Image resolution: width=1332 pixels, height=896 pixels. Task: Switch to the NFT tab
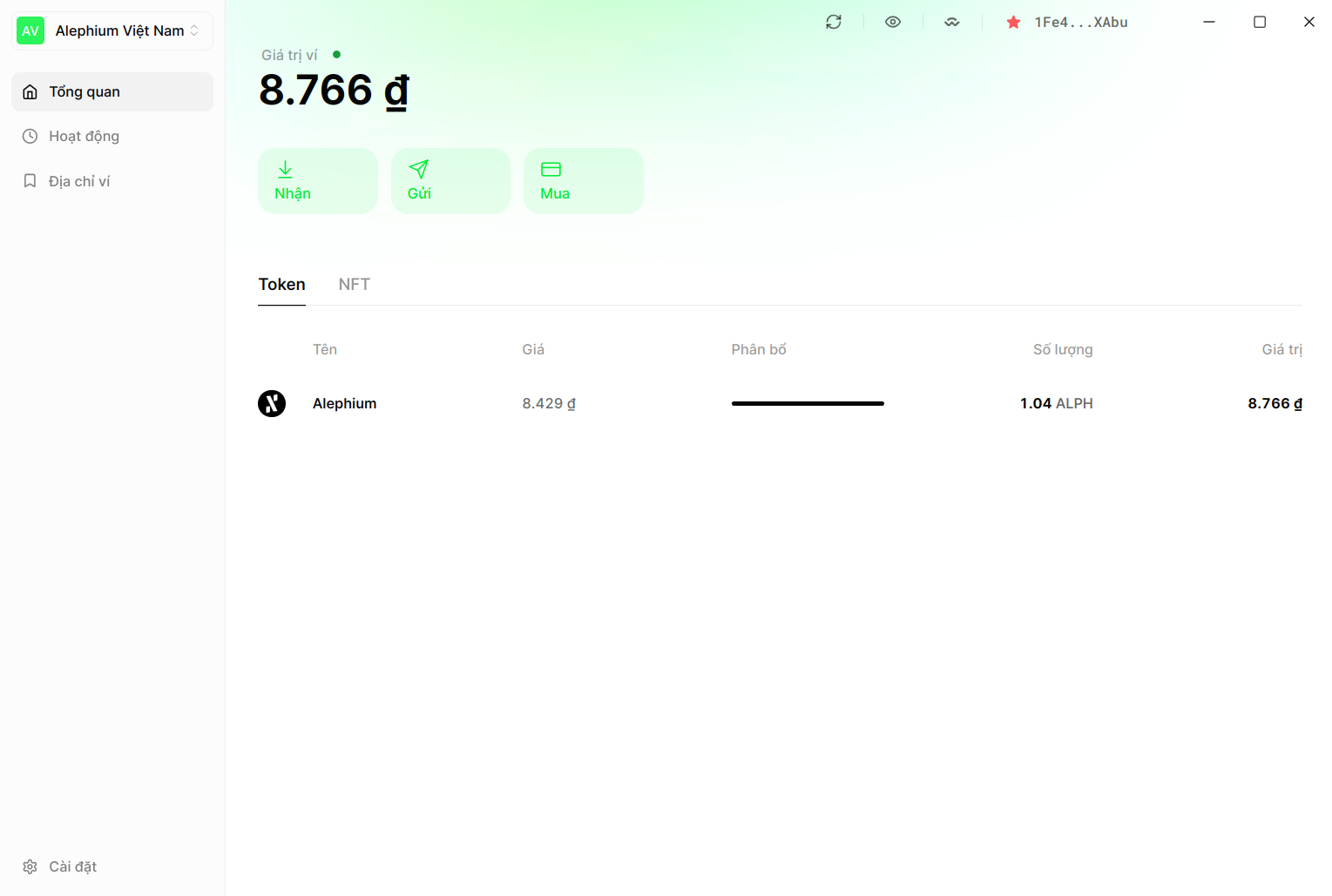[355, 285]
